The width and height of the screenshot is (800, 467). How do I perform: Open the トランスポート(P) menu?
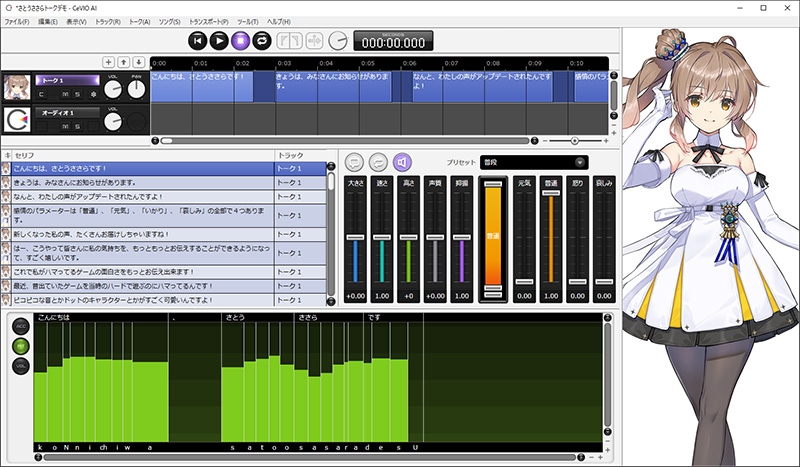pyautogui.click(x=209, y=22)
